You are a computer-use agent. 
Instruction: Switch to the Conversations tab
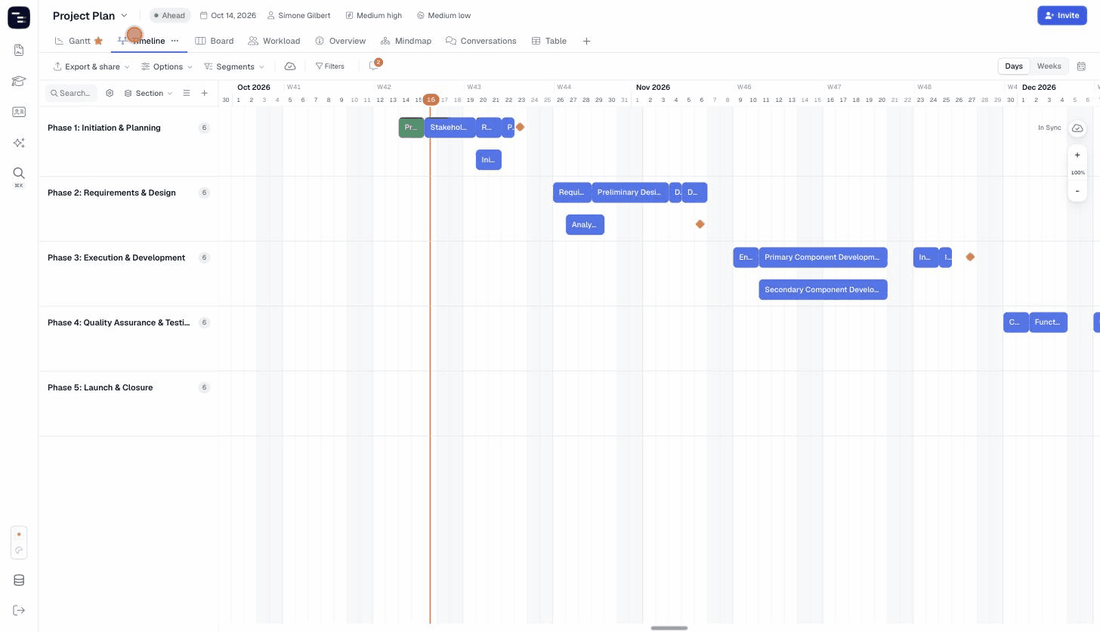click(481, 41)
